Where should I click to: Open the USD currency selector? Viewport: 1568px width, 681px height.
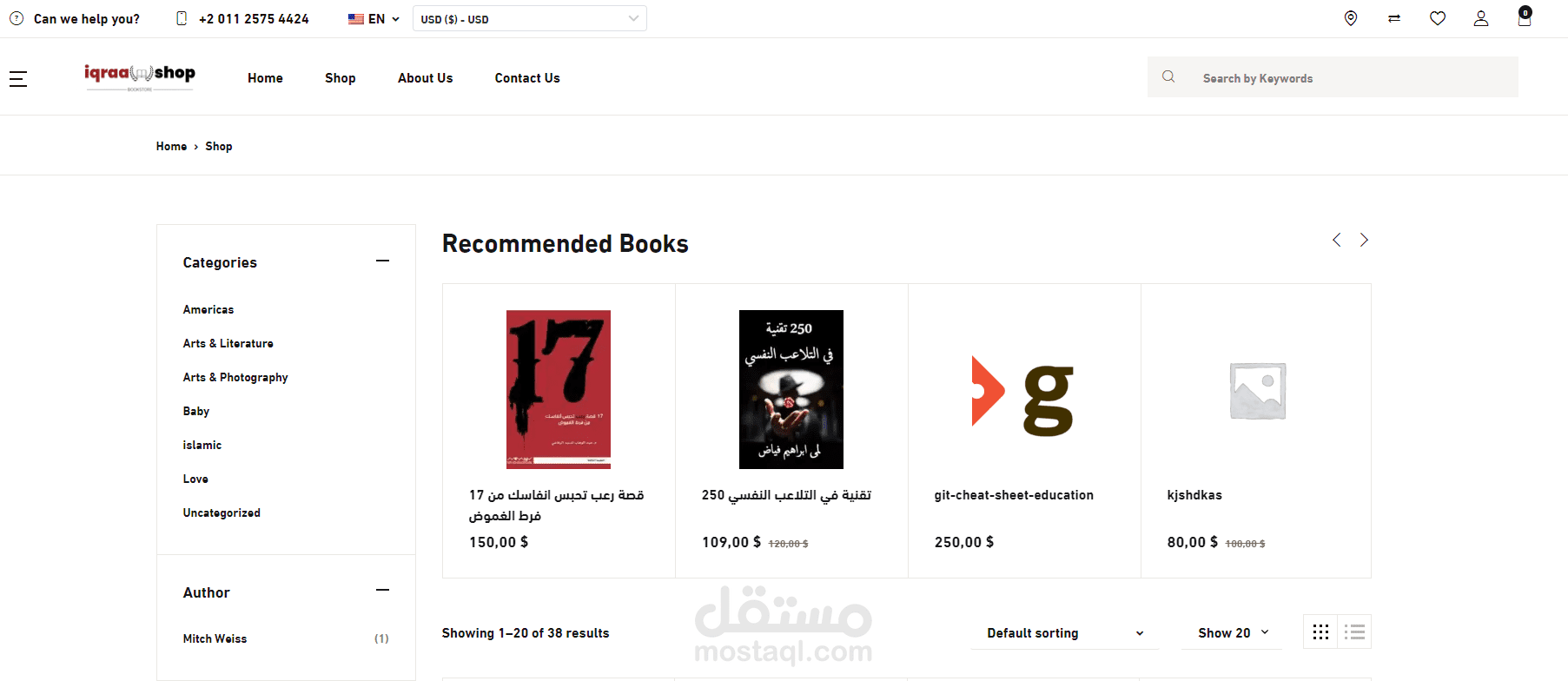point(530,18)
